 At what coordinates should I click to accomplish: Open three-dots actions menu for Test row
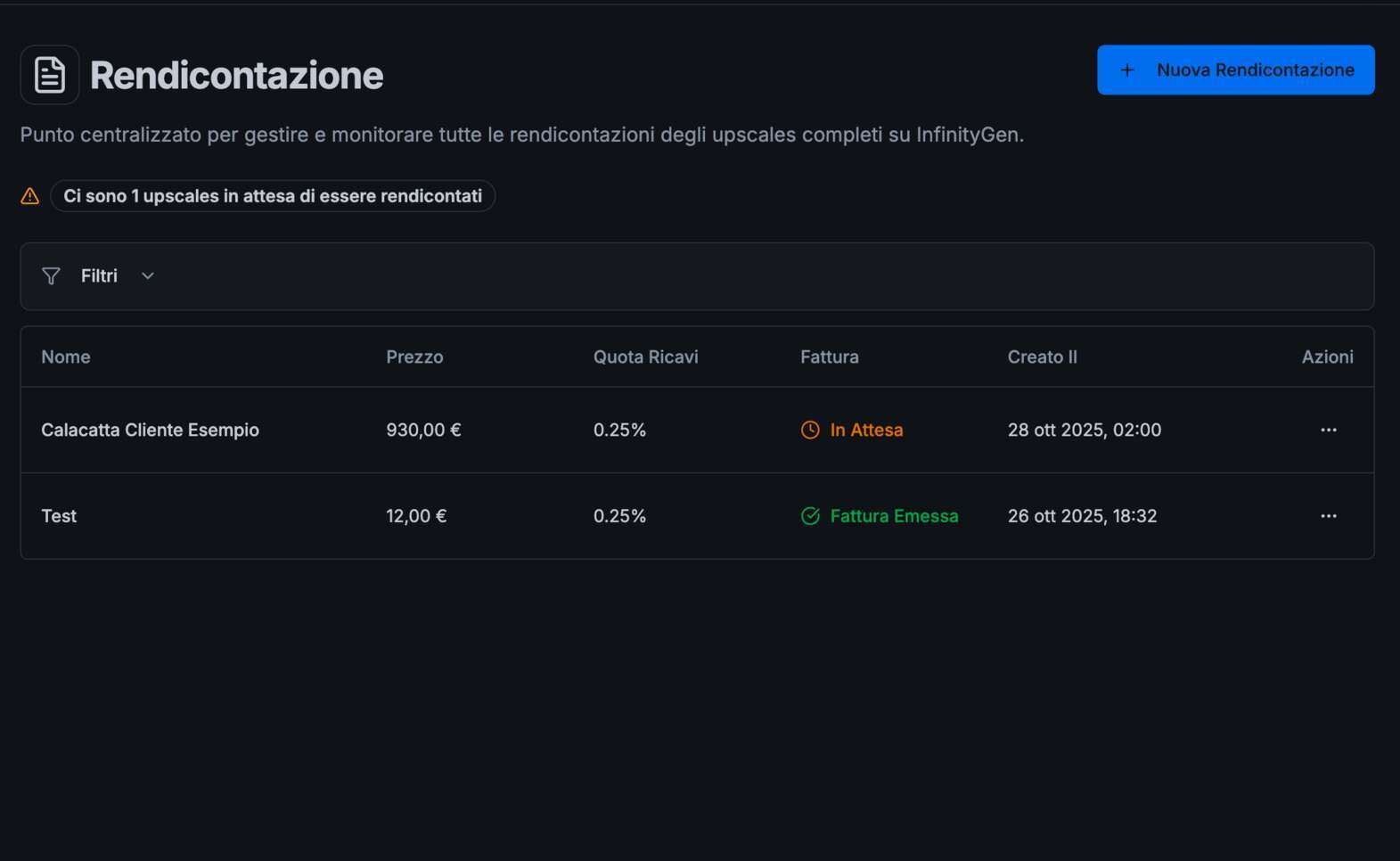click(1328, 516)
